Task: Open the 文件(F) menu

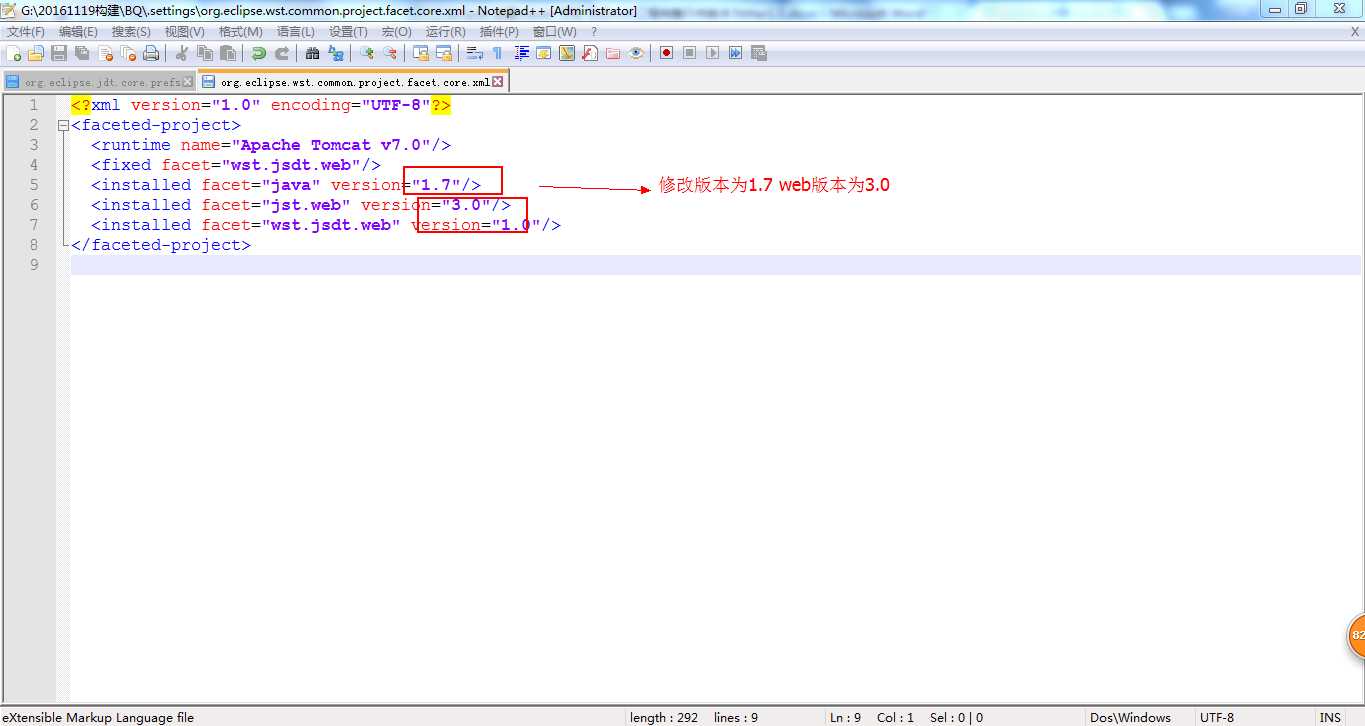Action: click(x=26, y=32)
